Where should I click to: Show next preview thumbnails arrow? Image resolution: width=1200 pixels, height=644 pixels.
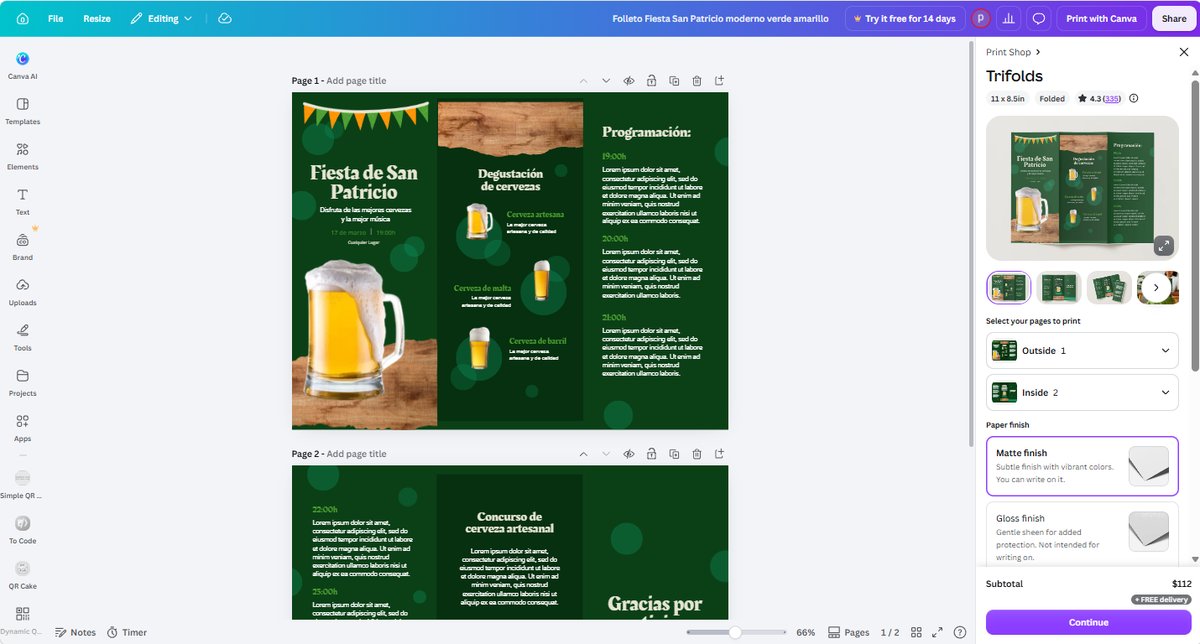[x=1156, y=288]
